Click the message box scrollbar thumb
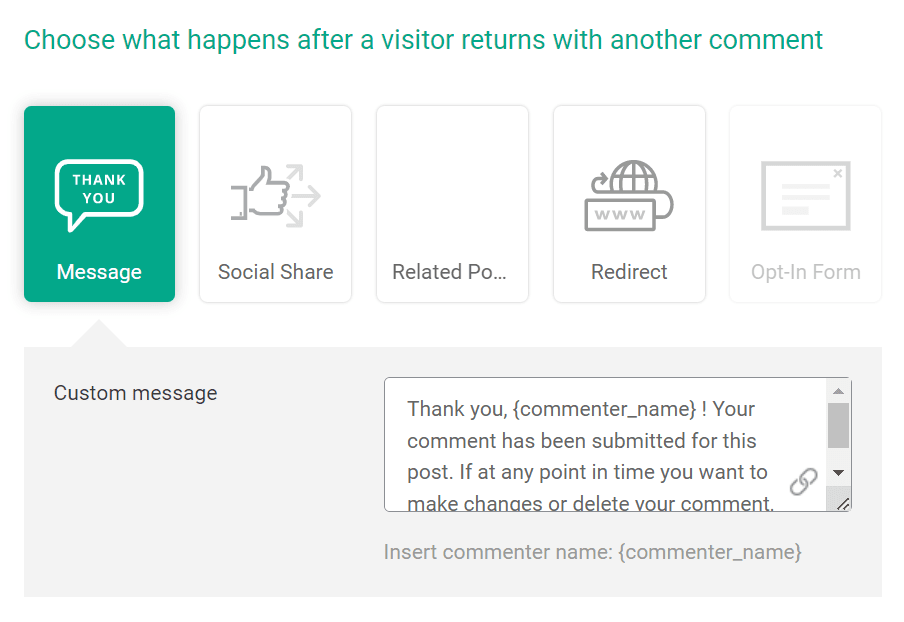Image resolution: width=904 pixels, height=622 pixels. click(839, 425)
